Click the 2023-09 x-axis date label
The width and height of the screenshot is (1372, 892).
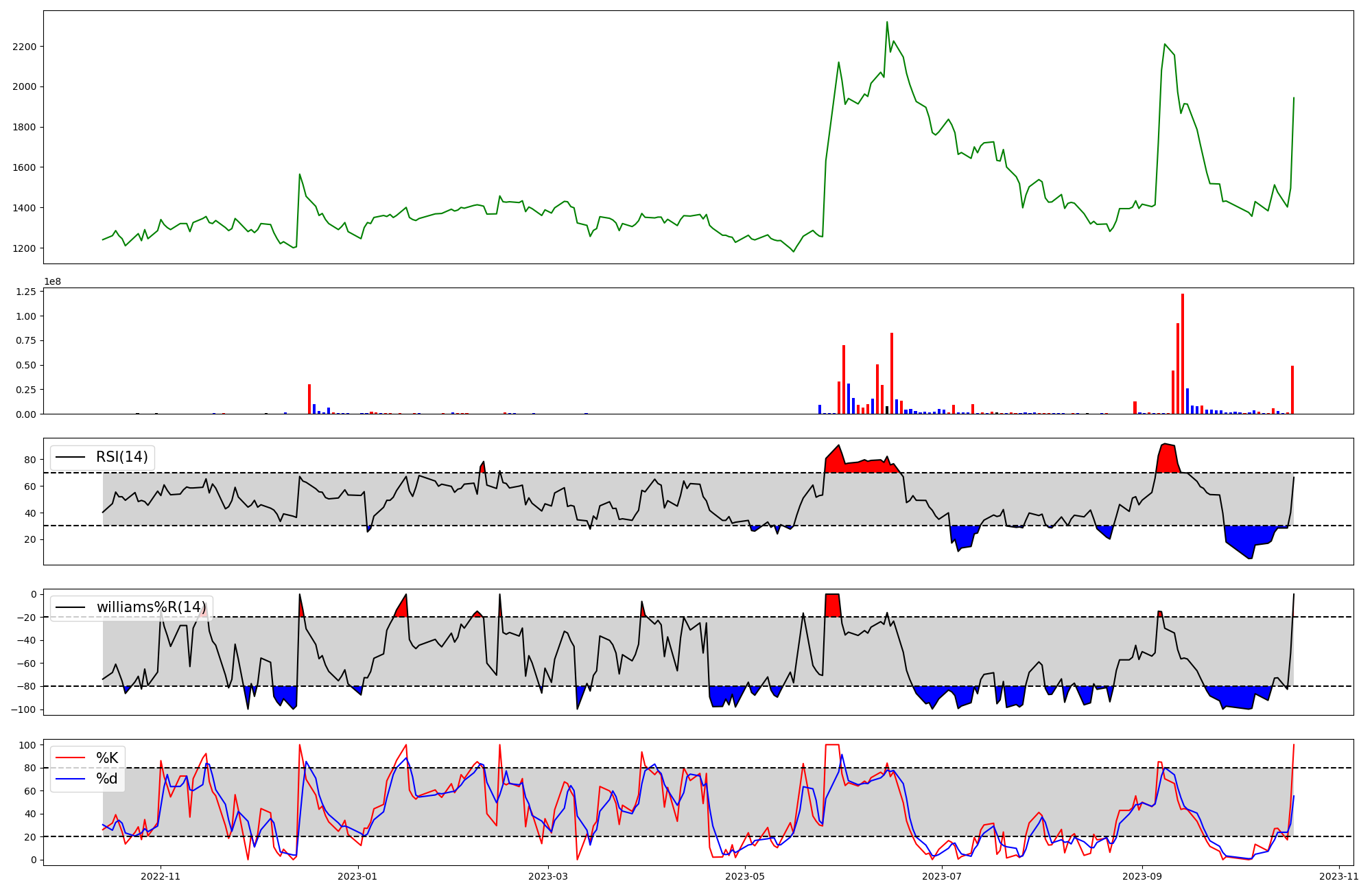(1142, 876)
